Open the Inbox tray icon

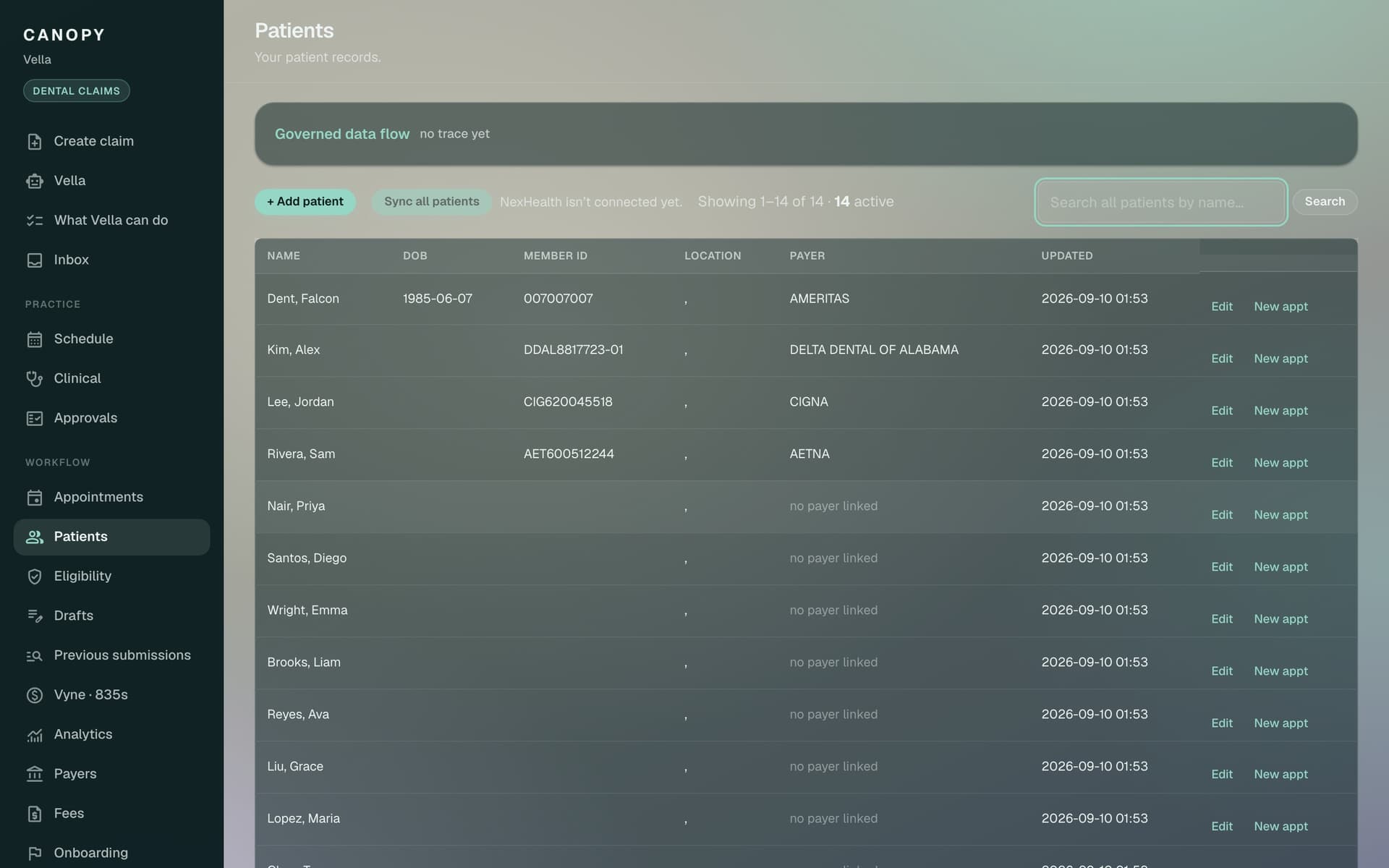coord(35,260)
